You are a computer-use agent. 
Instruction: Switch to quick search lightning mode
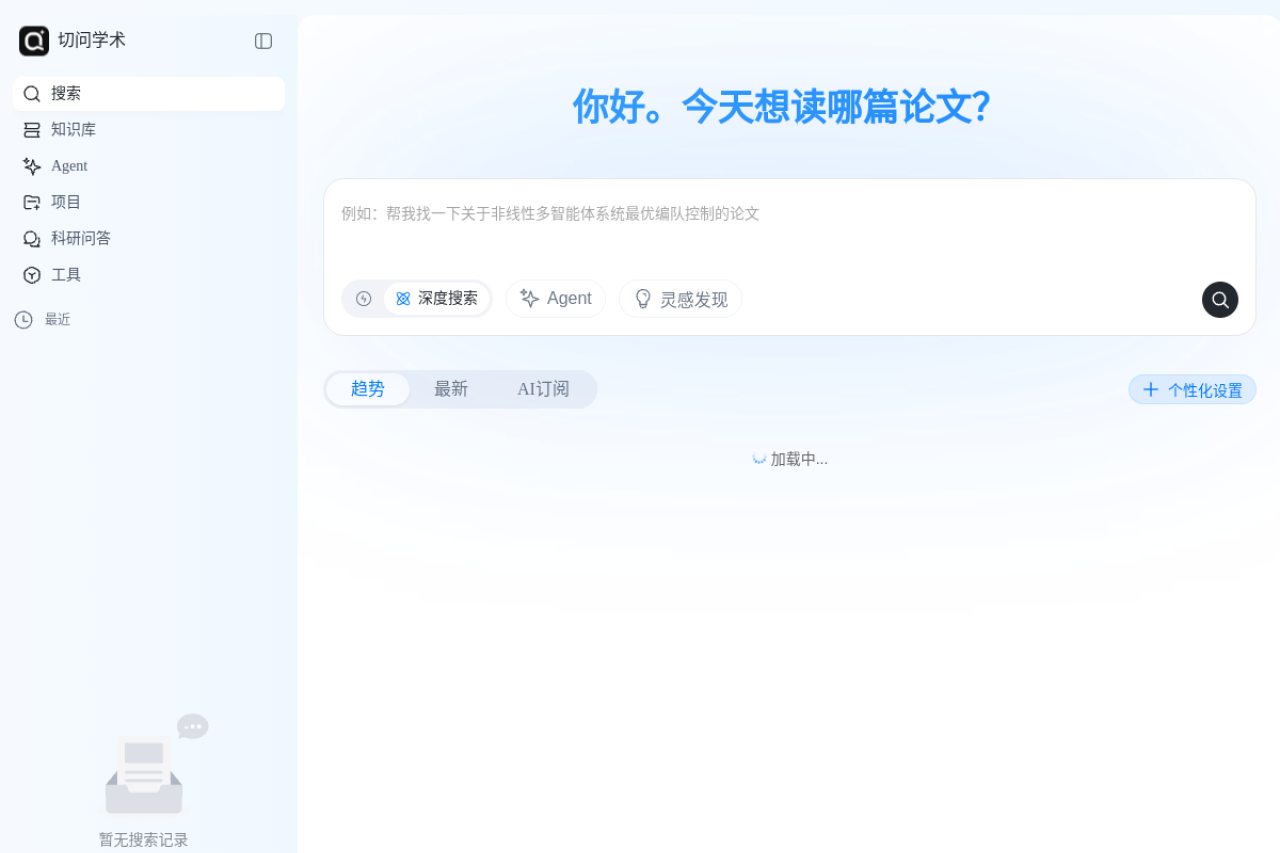pos(364,299)
